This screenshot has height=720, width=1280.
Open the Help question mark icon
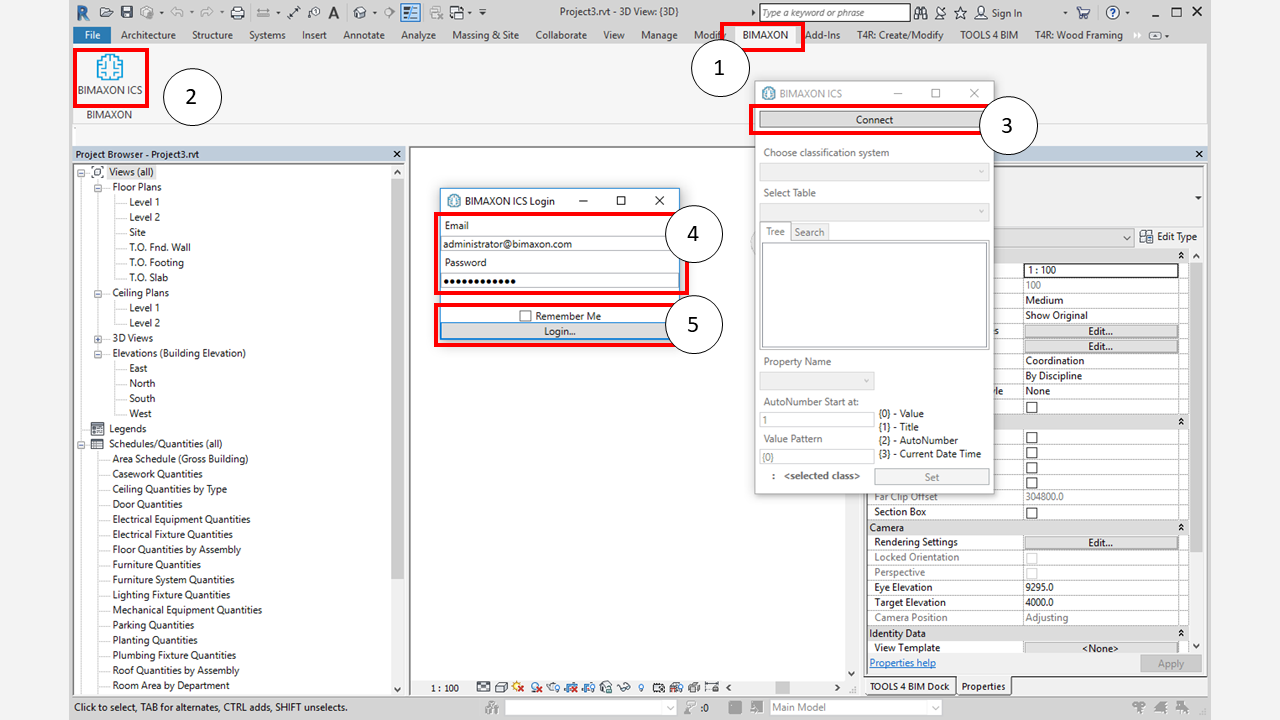(1113, 12)
